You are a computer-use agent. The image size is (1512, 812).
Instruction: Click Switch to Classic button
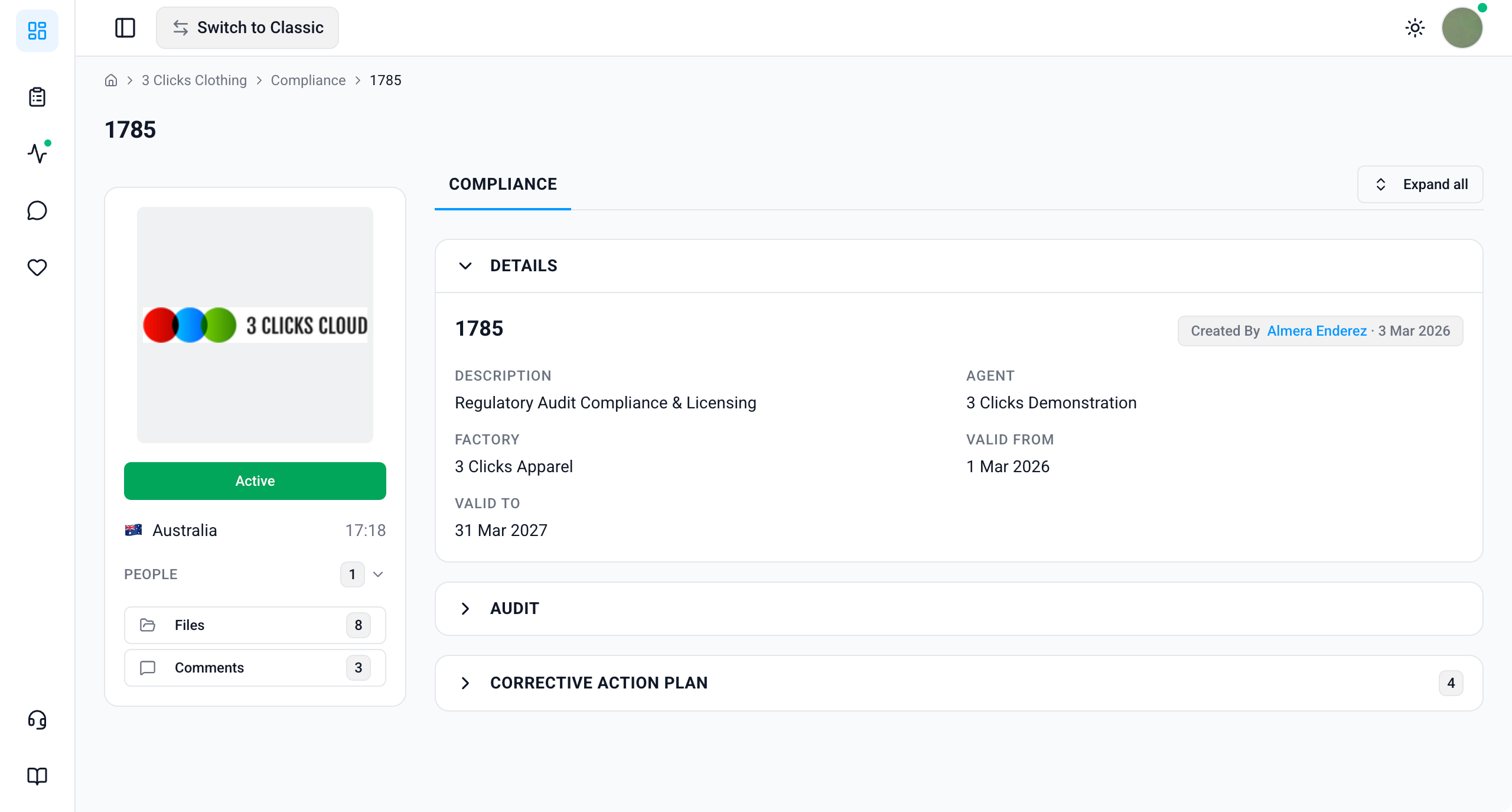(247, 28)
